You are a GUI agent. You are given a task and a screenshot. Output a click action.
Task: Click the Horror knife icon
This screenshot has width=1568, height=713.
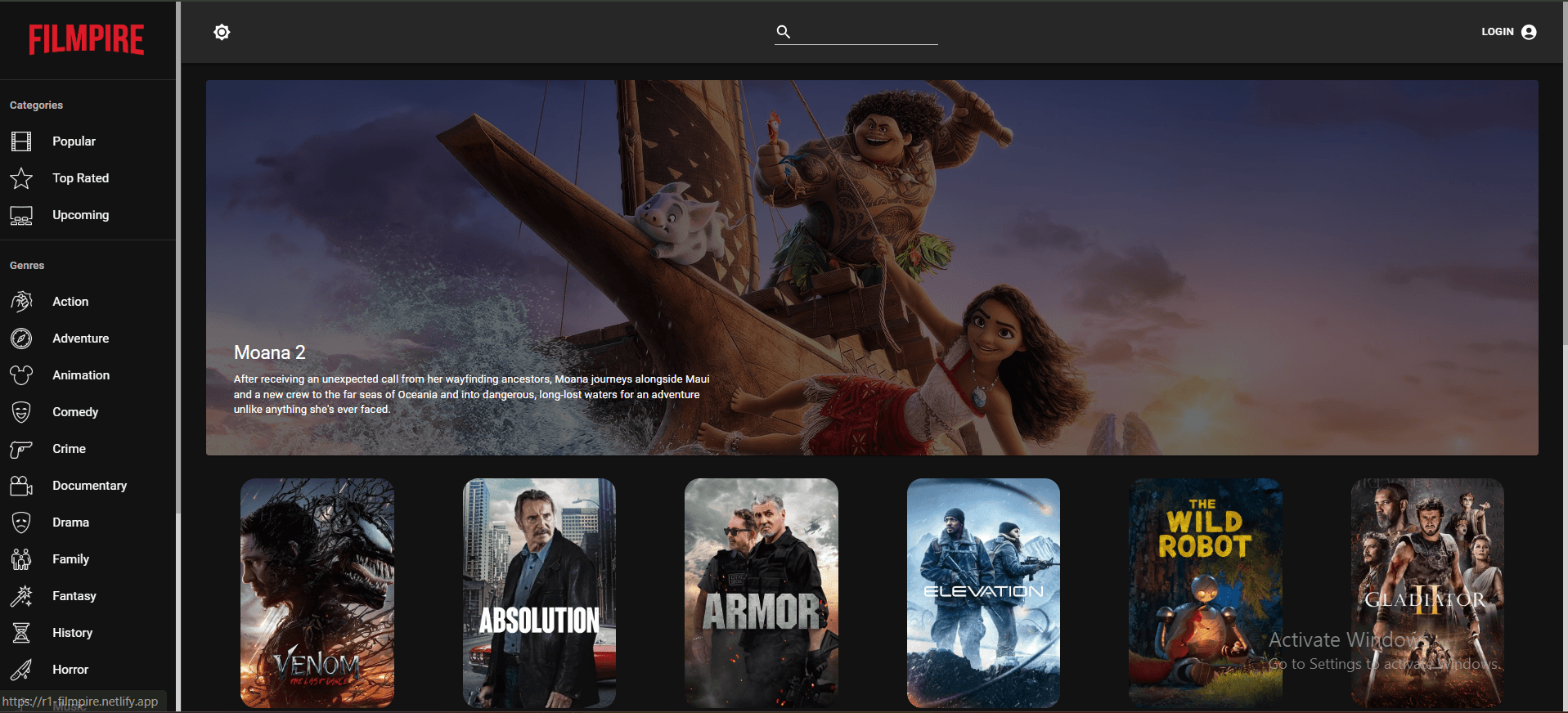21,670
